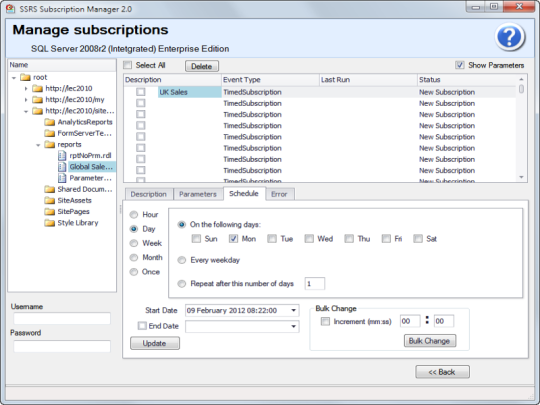Select the root folder icon
This screenshot has height=405, width=540.
(25, 77)
